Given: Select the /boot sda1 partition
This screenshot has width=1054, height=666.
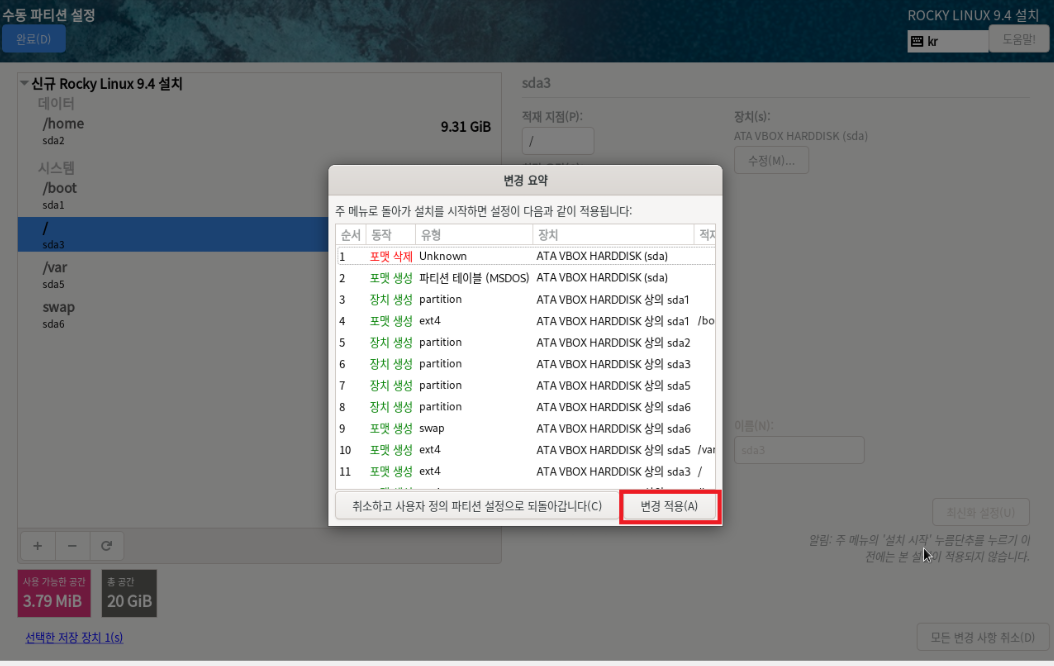Looking at the screenshot, I should (x=259, y=196).
